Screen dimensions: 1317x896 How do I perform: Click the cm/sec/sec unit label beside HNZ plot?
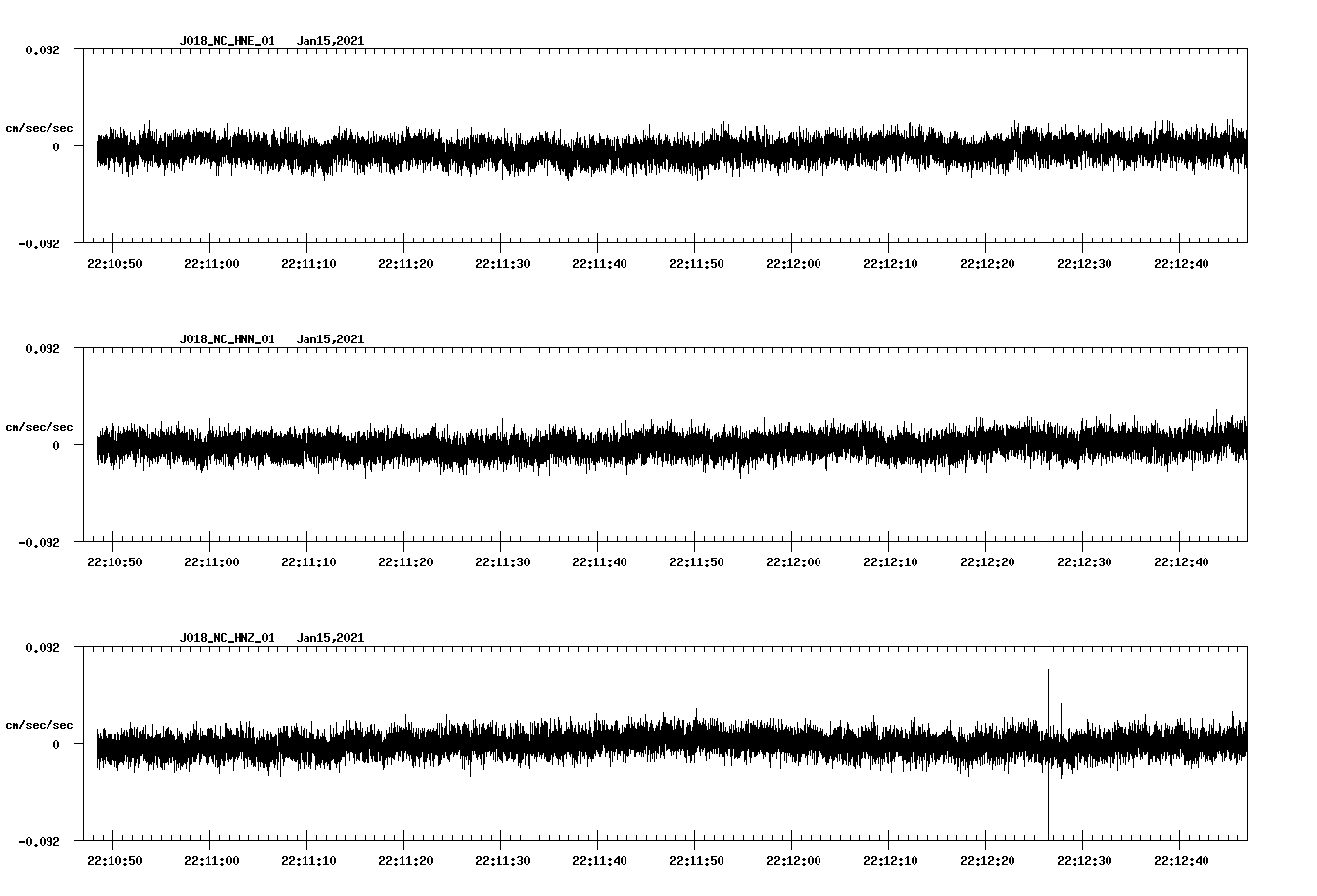coord(40,723)
